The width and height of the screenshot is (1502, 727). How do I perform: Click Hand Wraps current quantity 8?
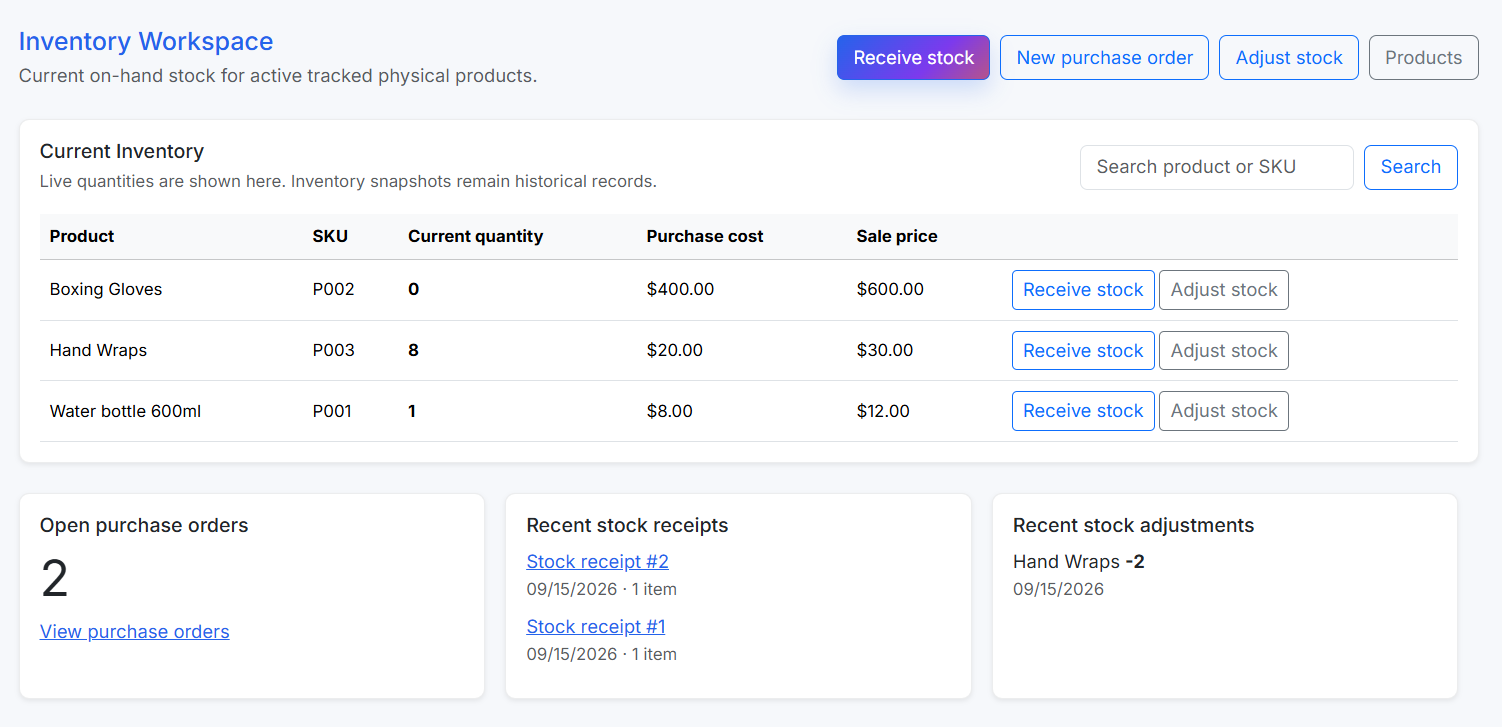click(414, 351)
